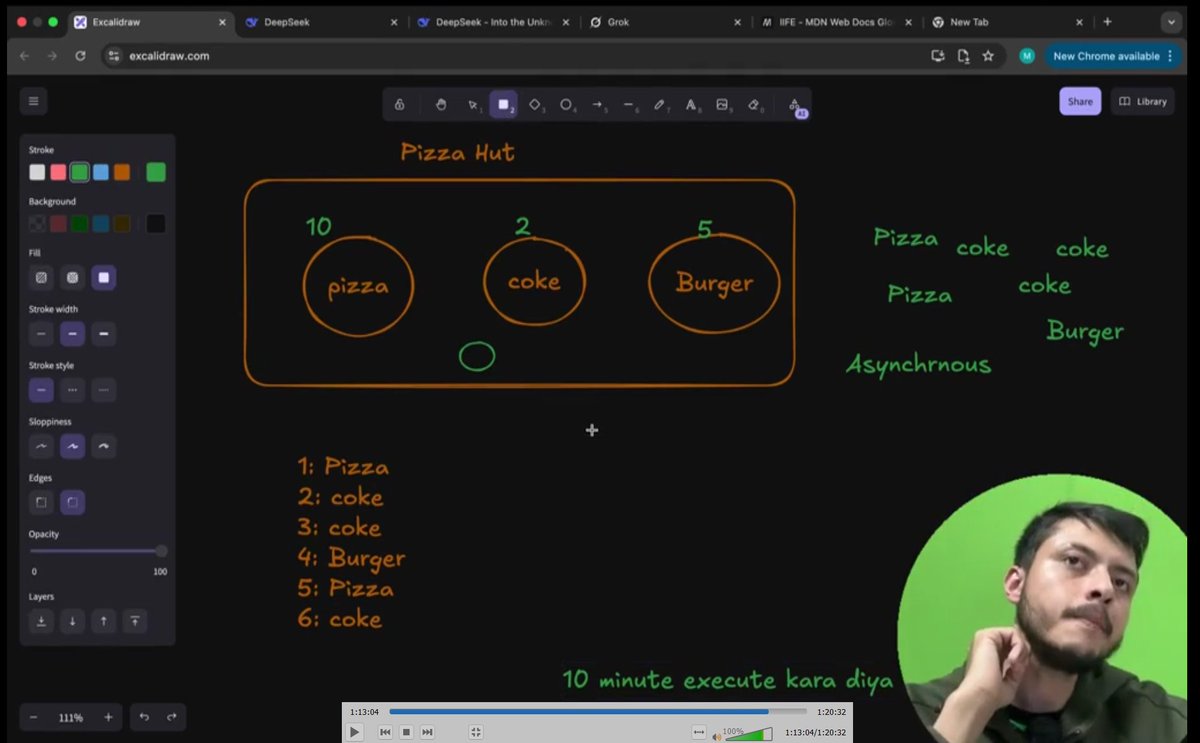Select the Arrow tool
The width and height of the screenshot is (1200, 743).
click(597, 104)
